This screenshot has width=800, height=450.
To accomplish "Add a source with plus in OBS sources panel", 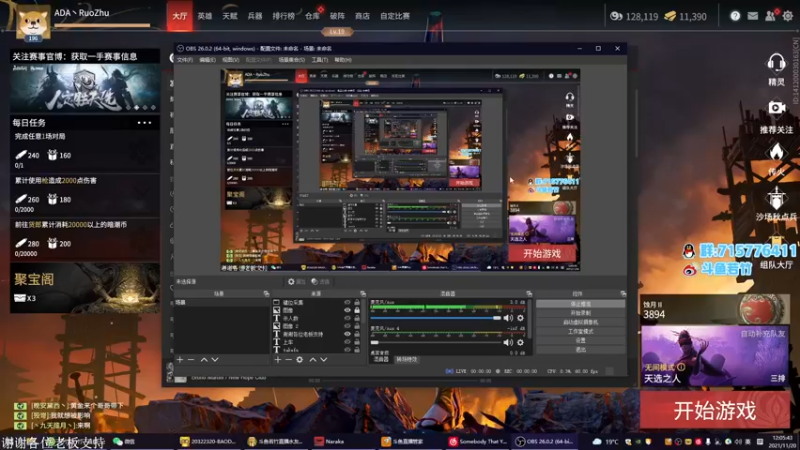I will tap(278, 360).
